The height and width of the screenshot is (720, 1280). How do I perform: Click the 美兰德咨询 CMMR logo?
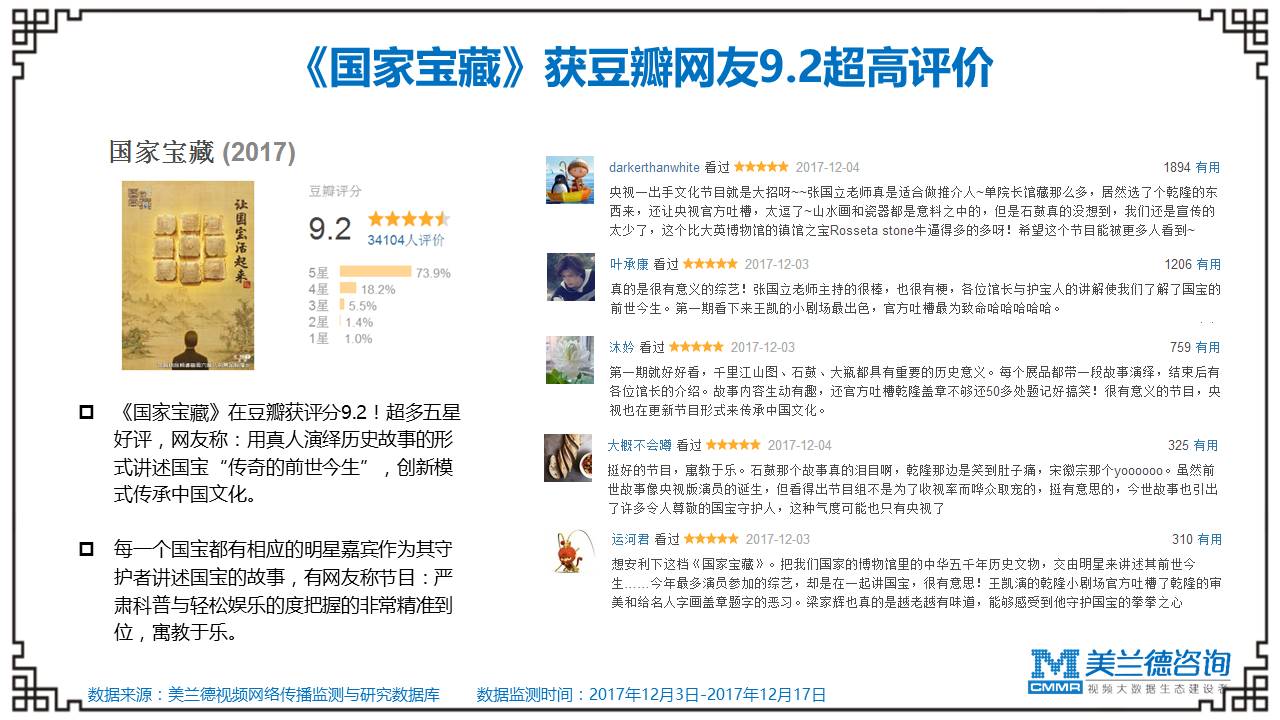(1130, 671)
